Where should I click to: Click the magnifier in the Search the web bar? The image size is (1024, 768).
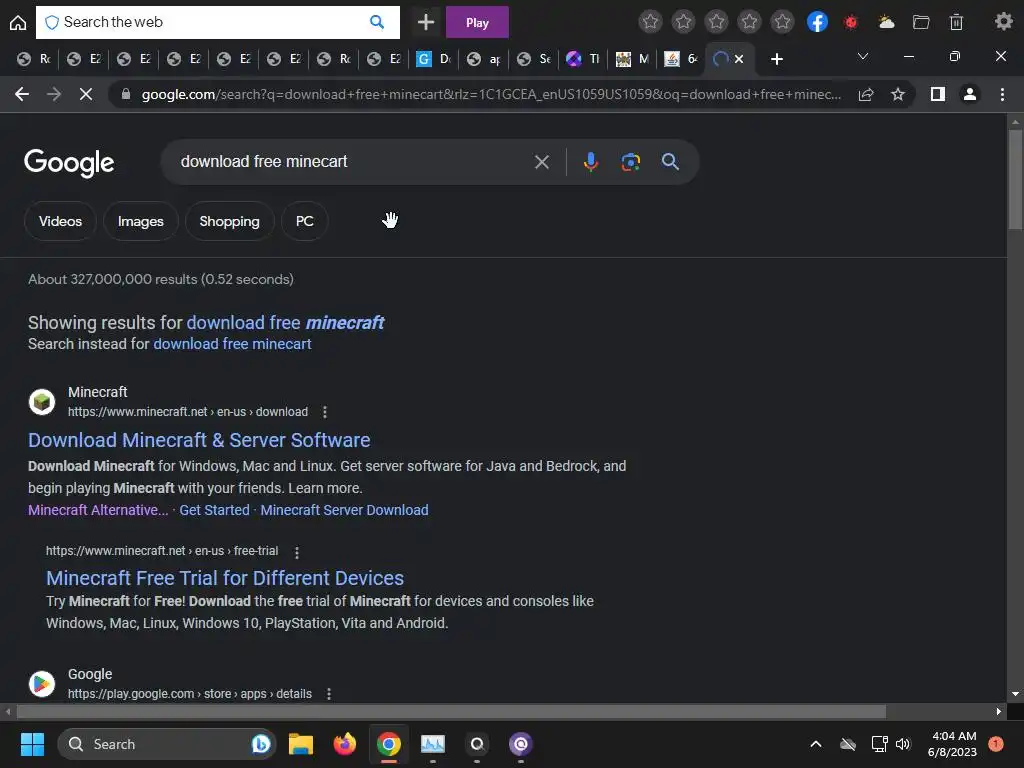pos(377,22)
